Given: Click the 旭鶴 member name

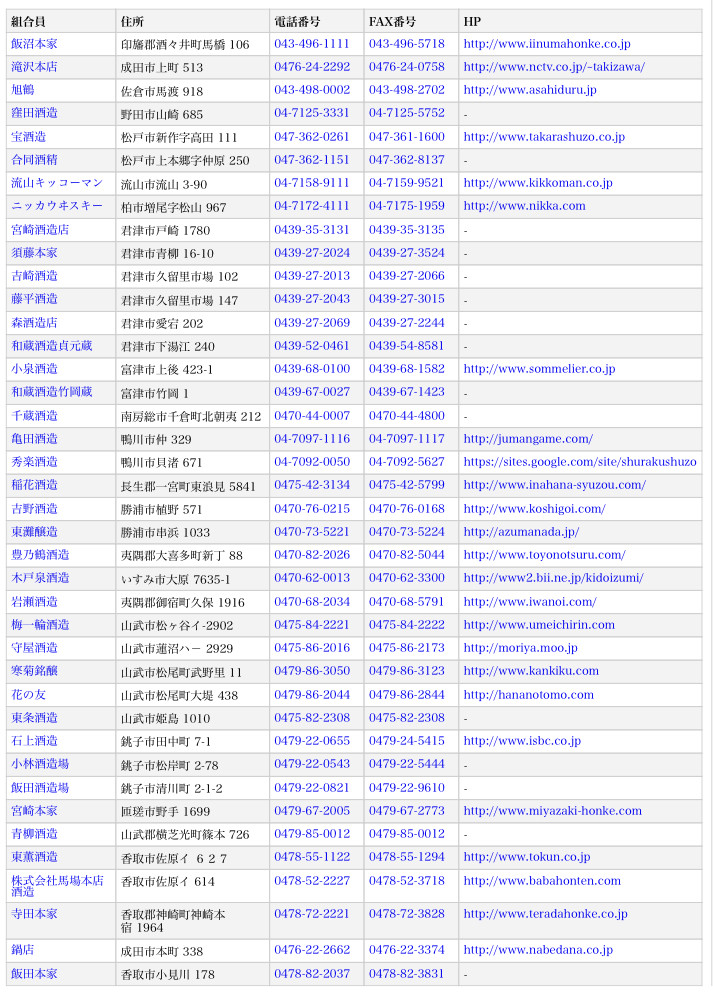Looking at the screenshot, I should tap(23, 90).
